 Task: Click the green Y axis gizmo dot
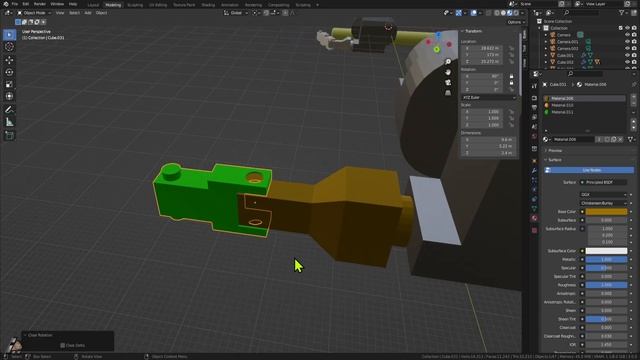[x=436, y=49]
